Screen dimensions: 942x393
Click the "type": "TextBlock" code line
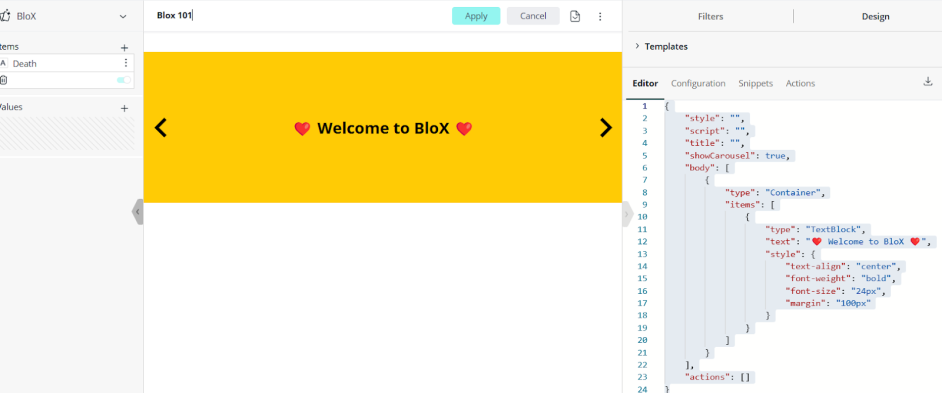click(817, 230)
